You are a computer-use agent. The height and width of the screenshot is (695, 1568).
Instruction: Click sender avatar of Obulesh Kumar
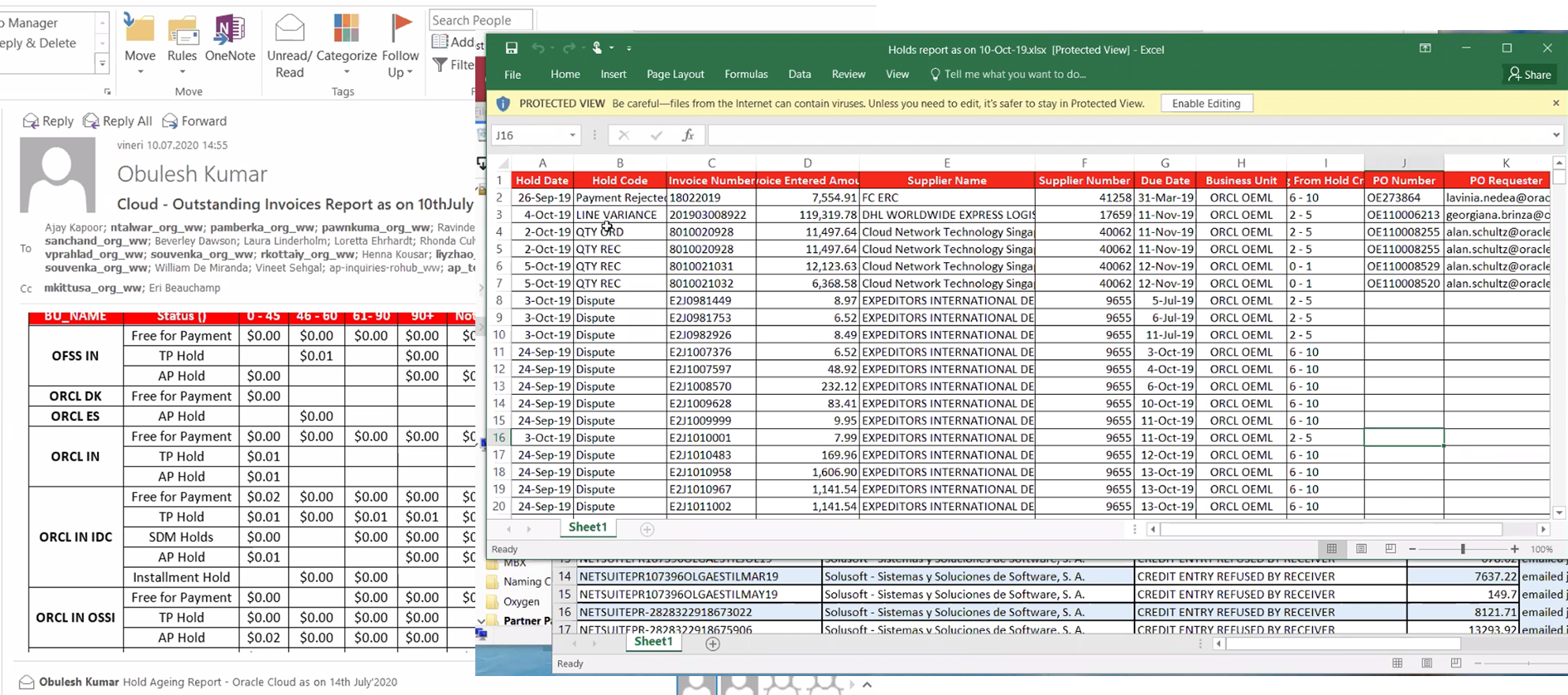point(58,175)
